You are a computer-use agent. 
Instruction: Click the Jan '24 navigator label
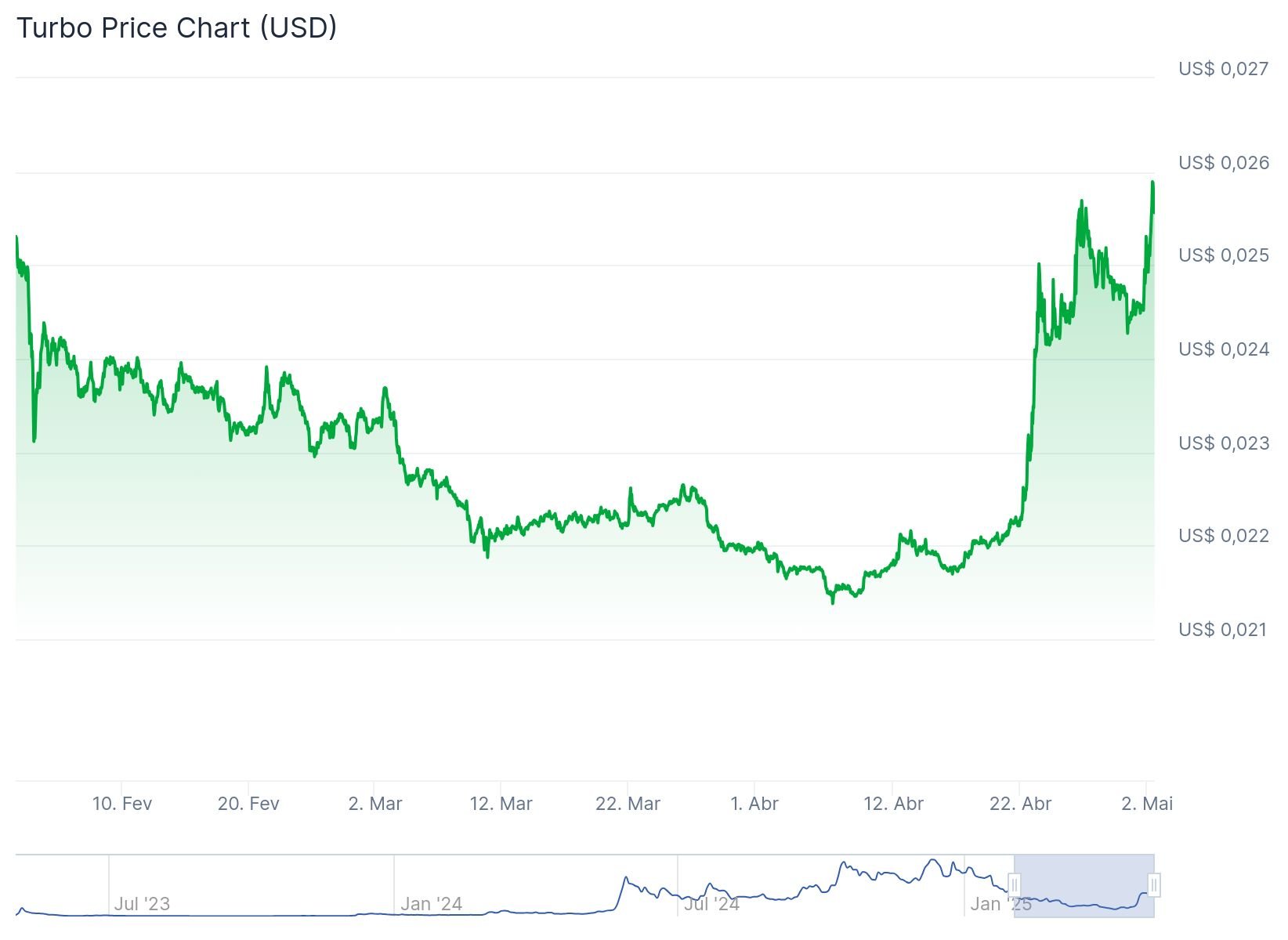point(431,904)
